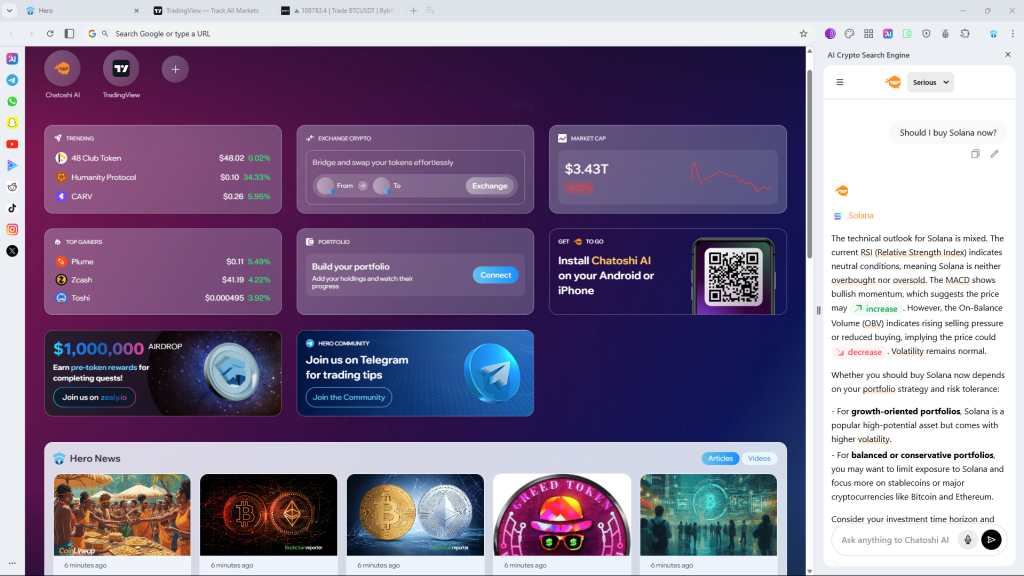Image resolution: width=1024 pixels, height=576 pixels.
Task: Open the gold and silver coins news thumbnail
Action: tap(415, 515)
